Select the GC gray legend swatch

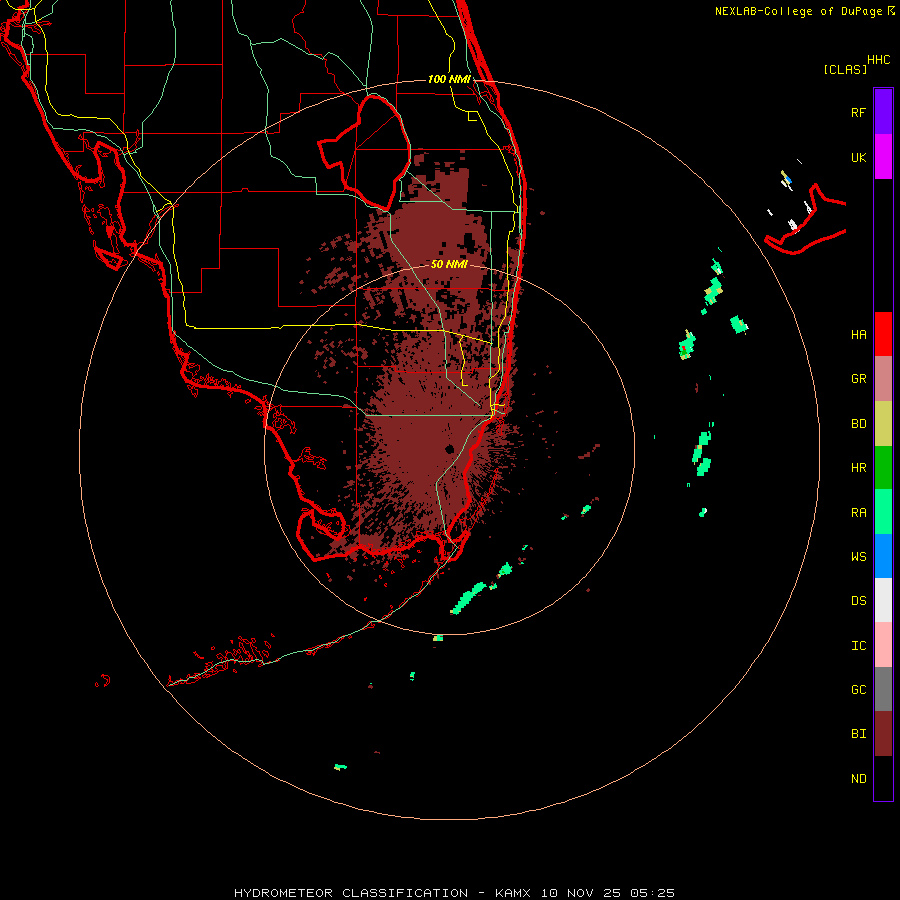tap(883, 689)
